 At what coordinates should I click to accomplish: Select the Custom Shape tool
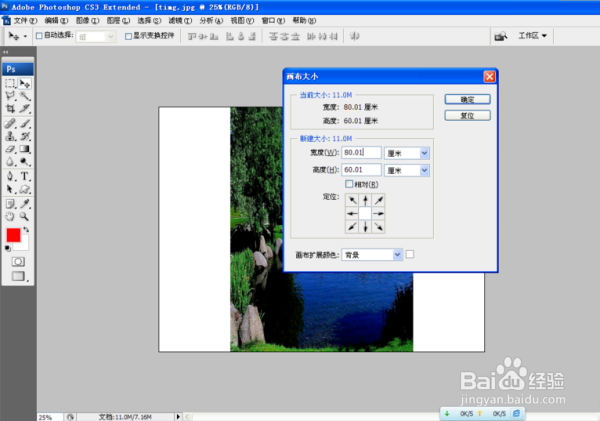pyautogui.click(x=25, y=189)
